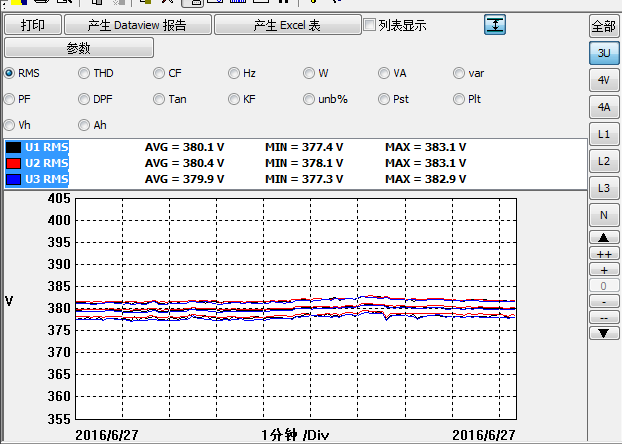Select the THD radio button
The image size is (622, 444).
[x=84, y=73]
